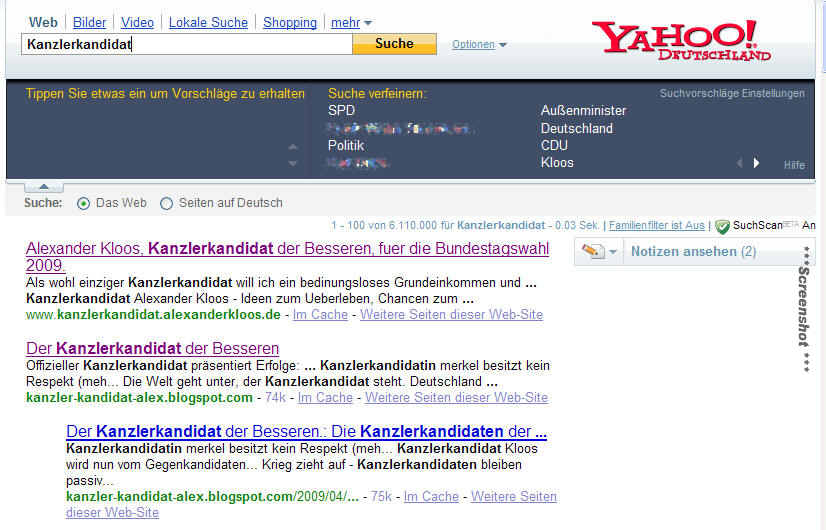Click kanzler-kandidat-alex.blogspot.com/2009/04/... URL text

pyautogui.click(x=212, y=497)
